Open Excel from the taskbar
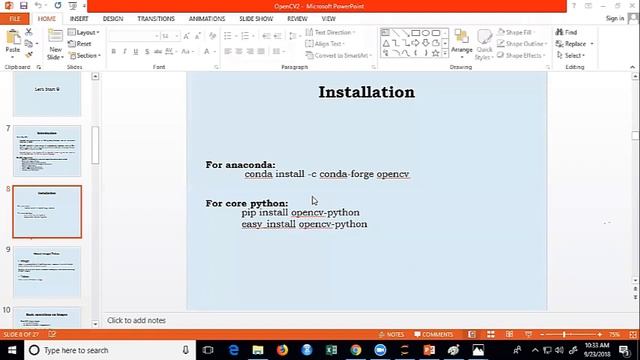640x360 pixels. pos(331,350)
